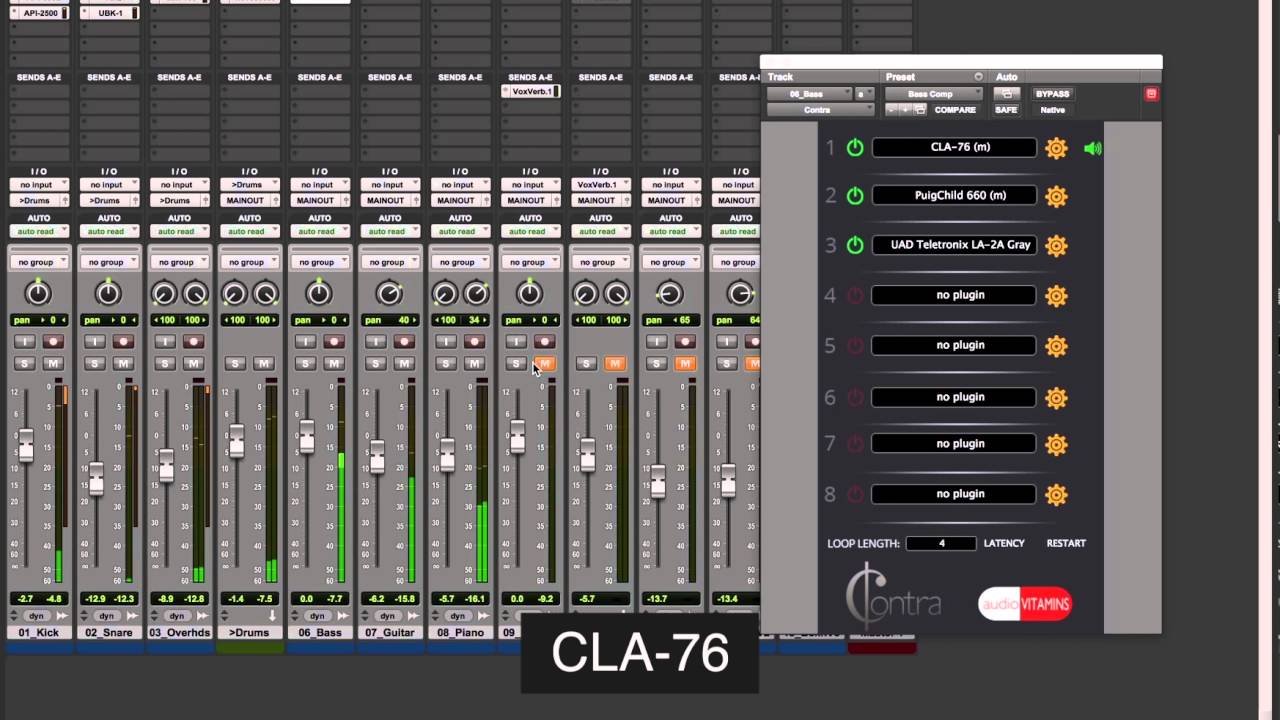
Task: Click the 06_Bass volume fader
Action: pos(306,436)
